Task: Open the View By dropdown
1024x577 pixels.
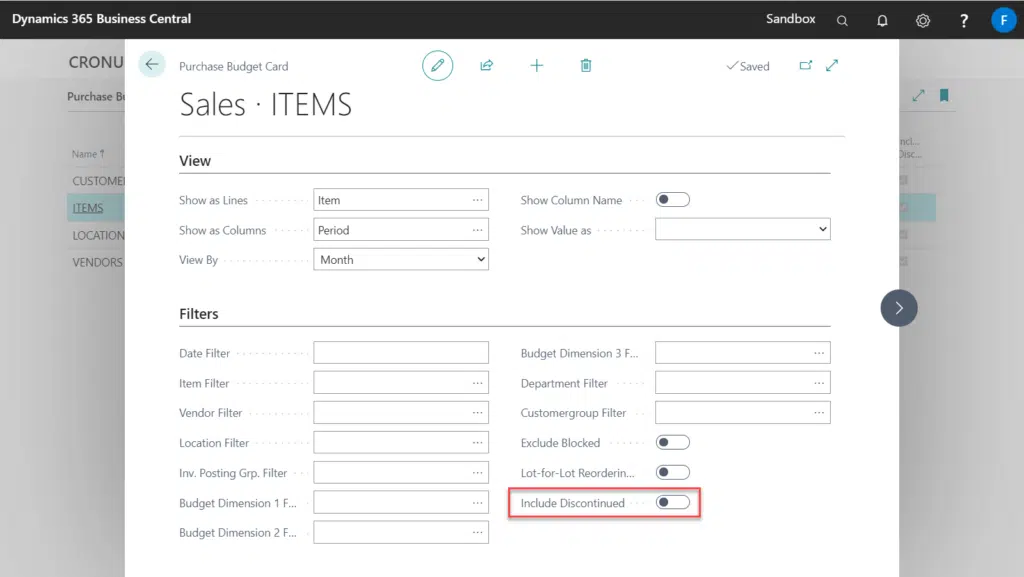Action: [401, 260]
